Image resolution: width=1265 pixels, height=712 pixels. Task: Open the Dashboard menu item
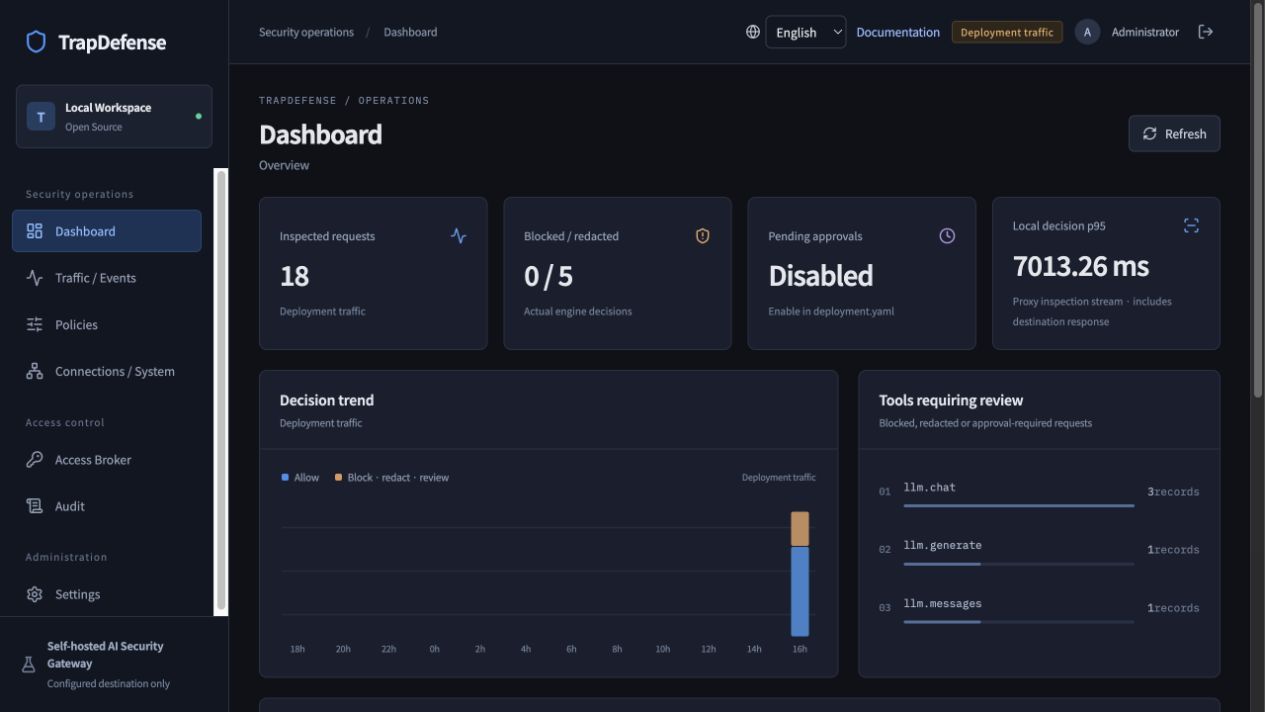click(107, 231)
